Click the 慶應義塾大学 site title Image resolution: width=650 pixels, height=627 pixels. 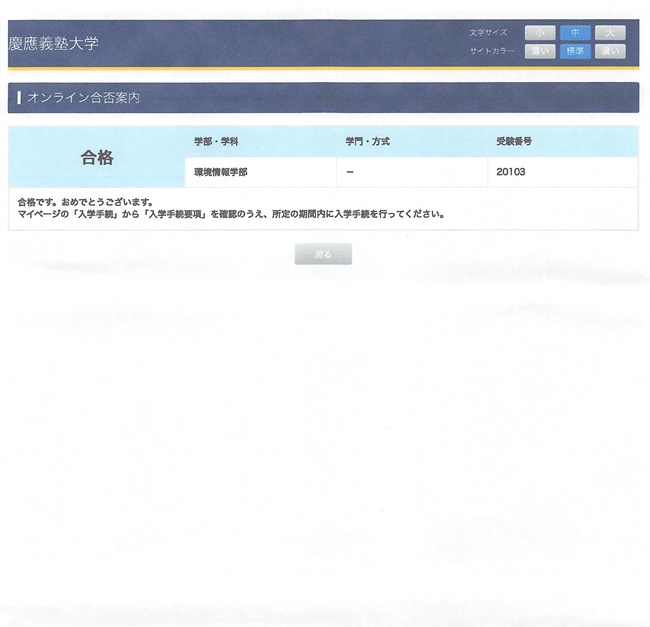pos(54,44)
